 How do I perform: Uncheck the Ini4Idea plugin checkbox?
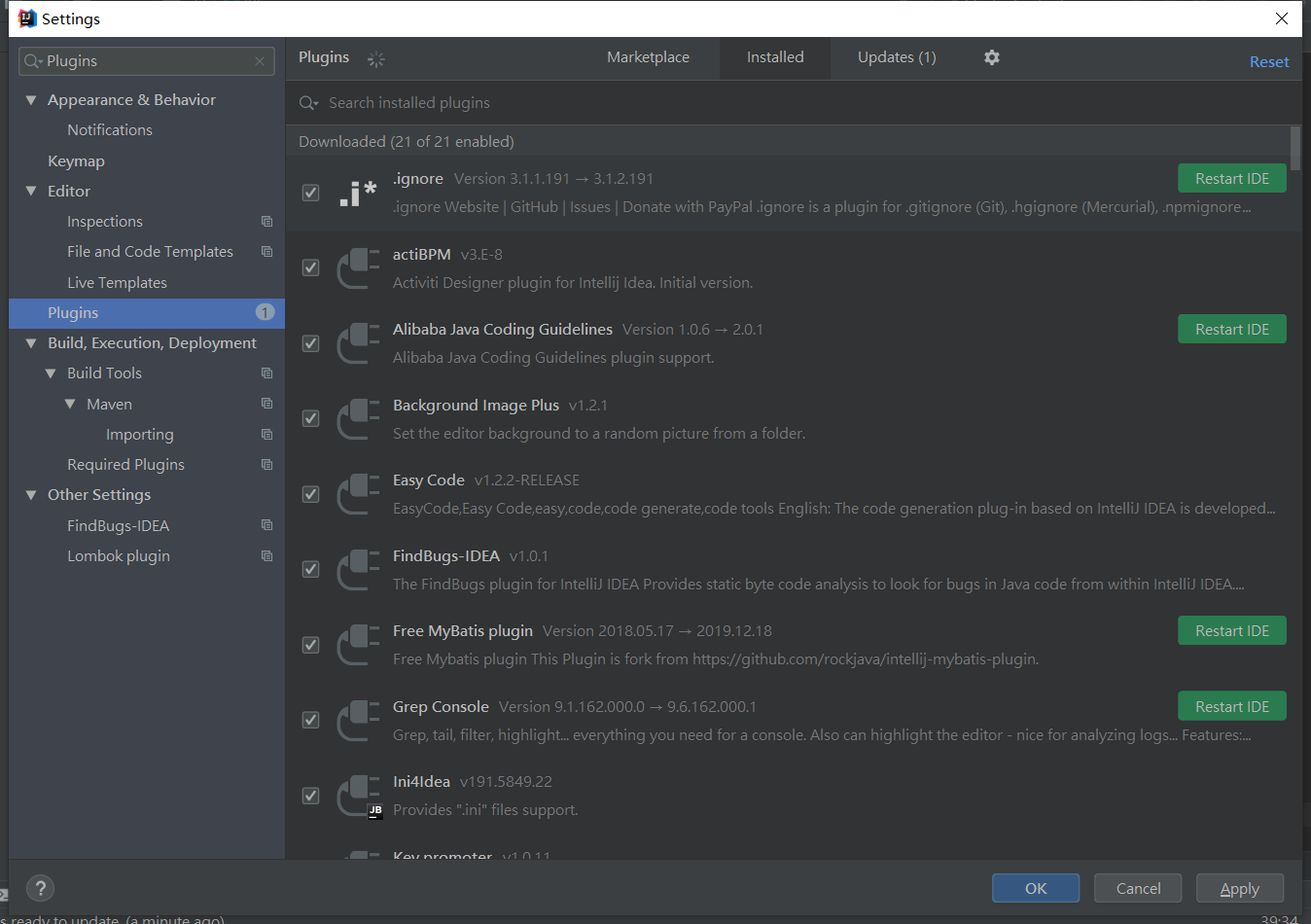pos(311,796)
